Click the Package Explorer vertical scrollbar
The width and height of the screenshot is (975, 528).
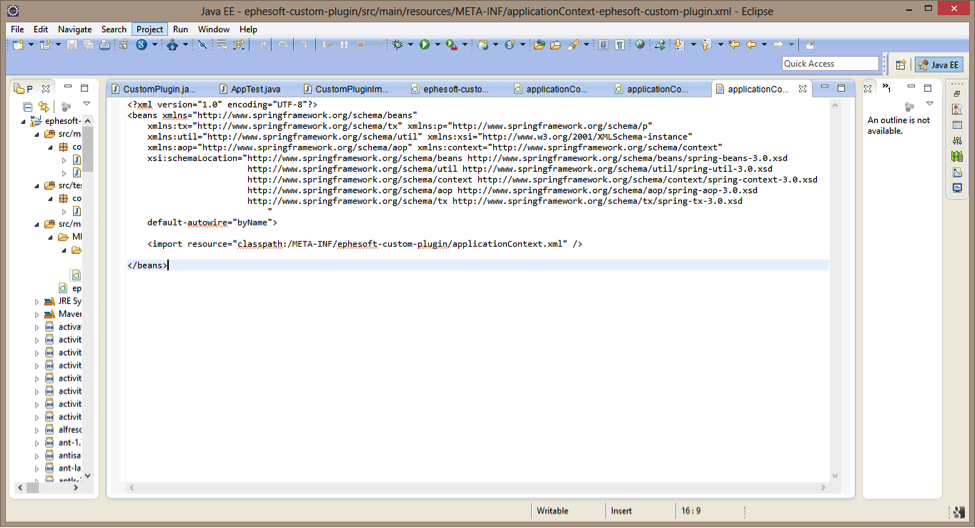[88, 297]
